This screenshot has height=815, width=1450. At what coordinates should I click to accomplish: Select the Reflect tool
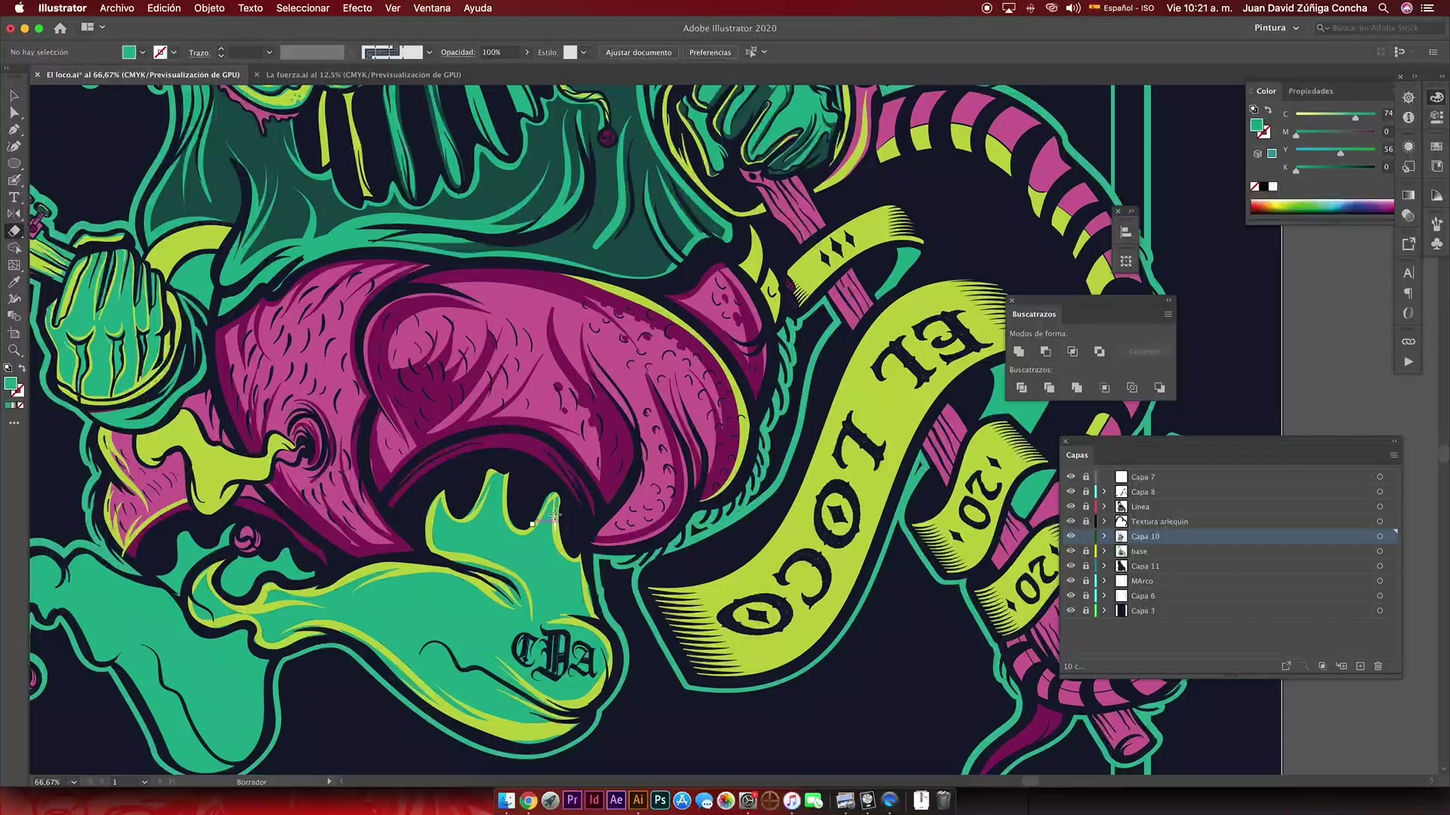coord(14,215)
